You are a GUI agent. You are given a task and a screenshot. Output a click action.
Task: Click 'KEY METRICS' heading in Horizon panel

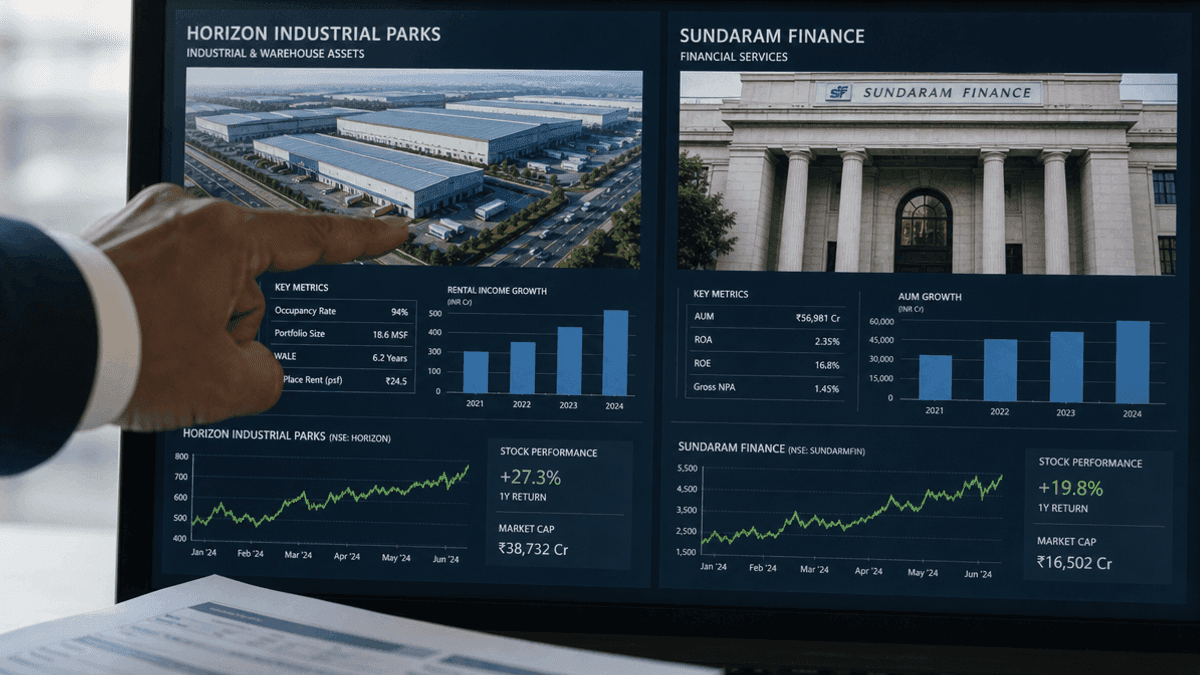tap(301, 288)
